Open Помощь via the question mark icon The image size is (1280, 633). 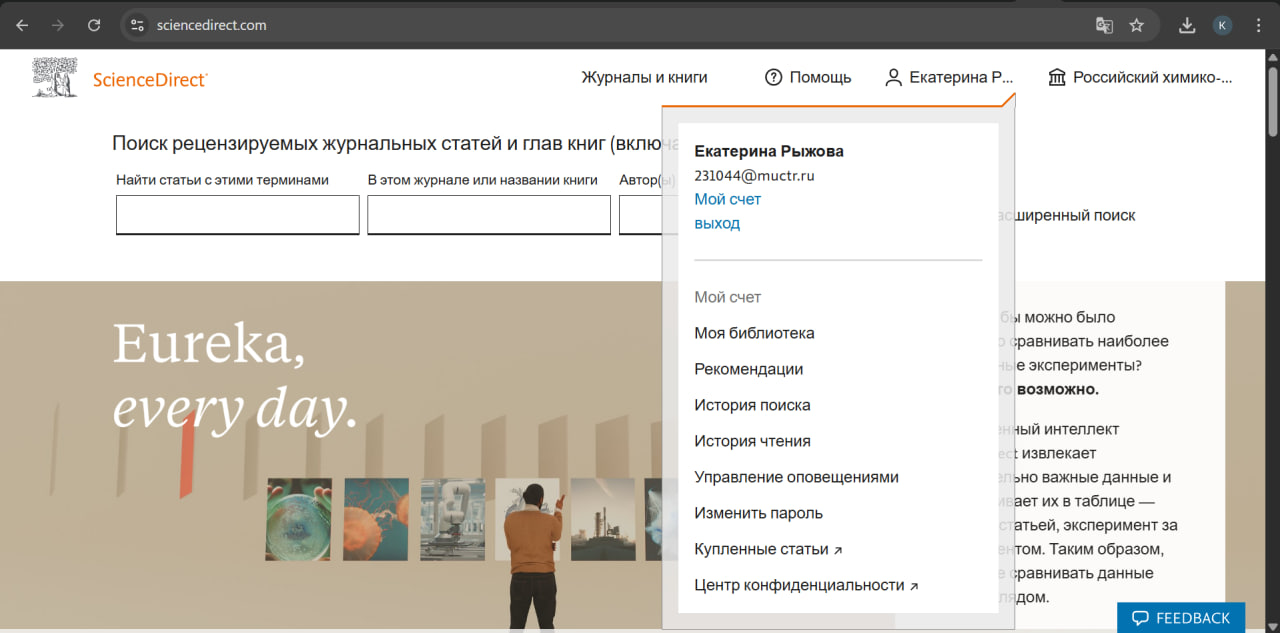coord(773,76)
